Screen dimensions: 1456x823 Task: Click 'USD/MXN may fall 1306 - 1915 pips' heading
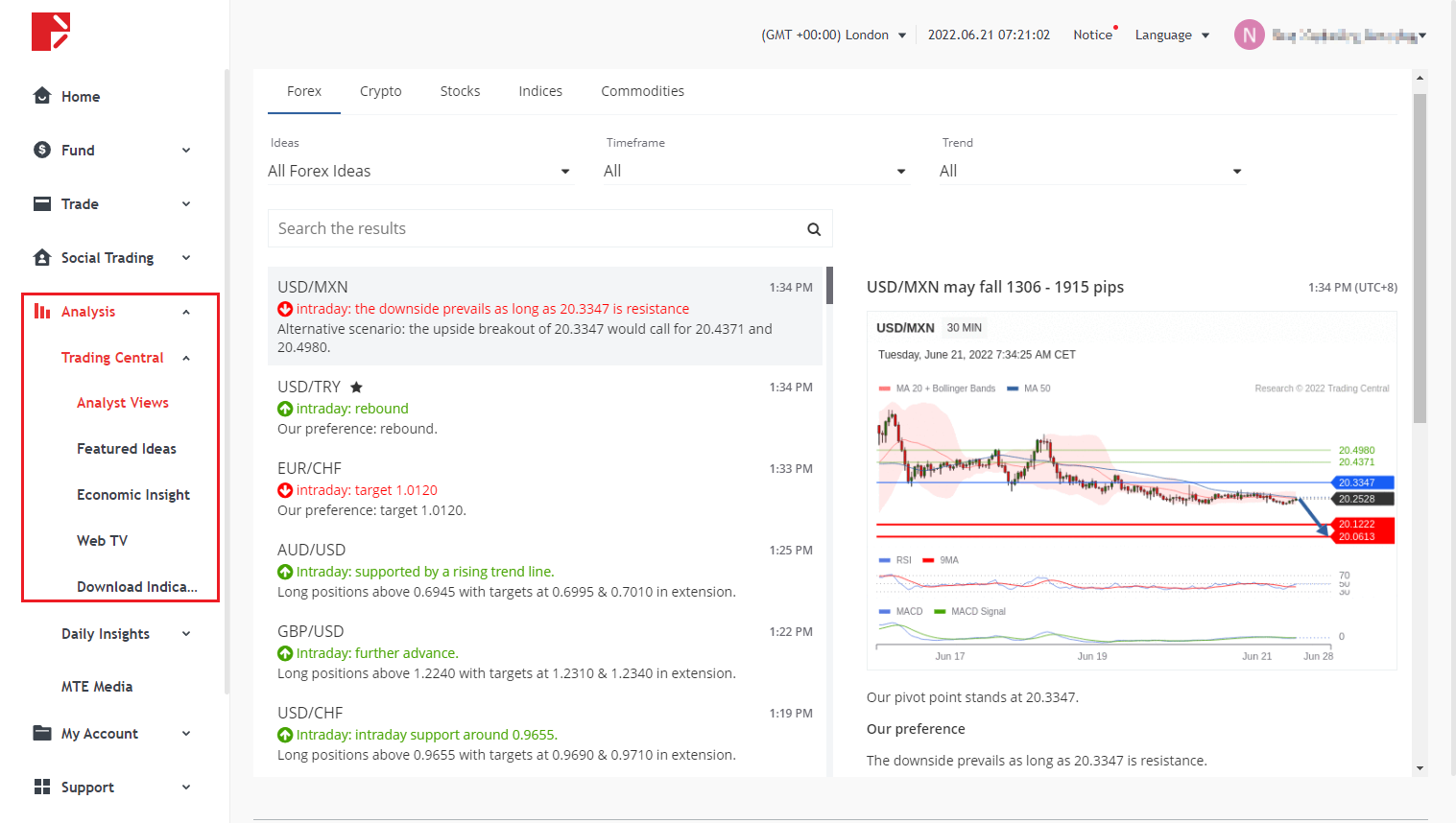pyautogui.click(x=995, y=287)
